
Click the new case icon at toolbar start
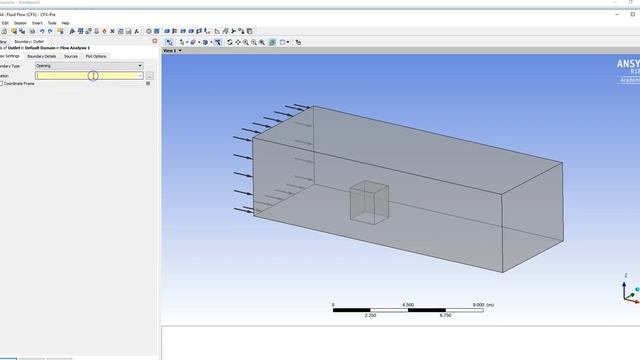4,31
